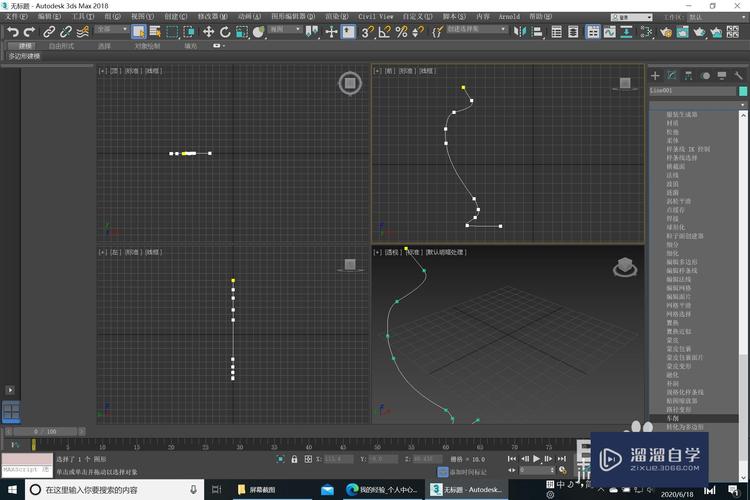Toggle the Angle Snap button
The height and width of the screenshot is (500, 750).
(384, 32)
